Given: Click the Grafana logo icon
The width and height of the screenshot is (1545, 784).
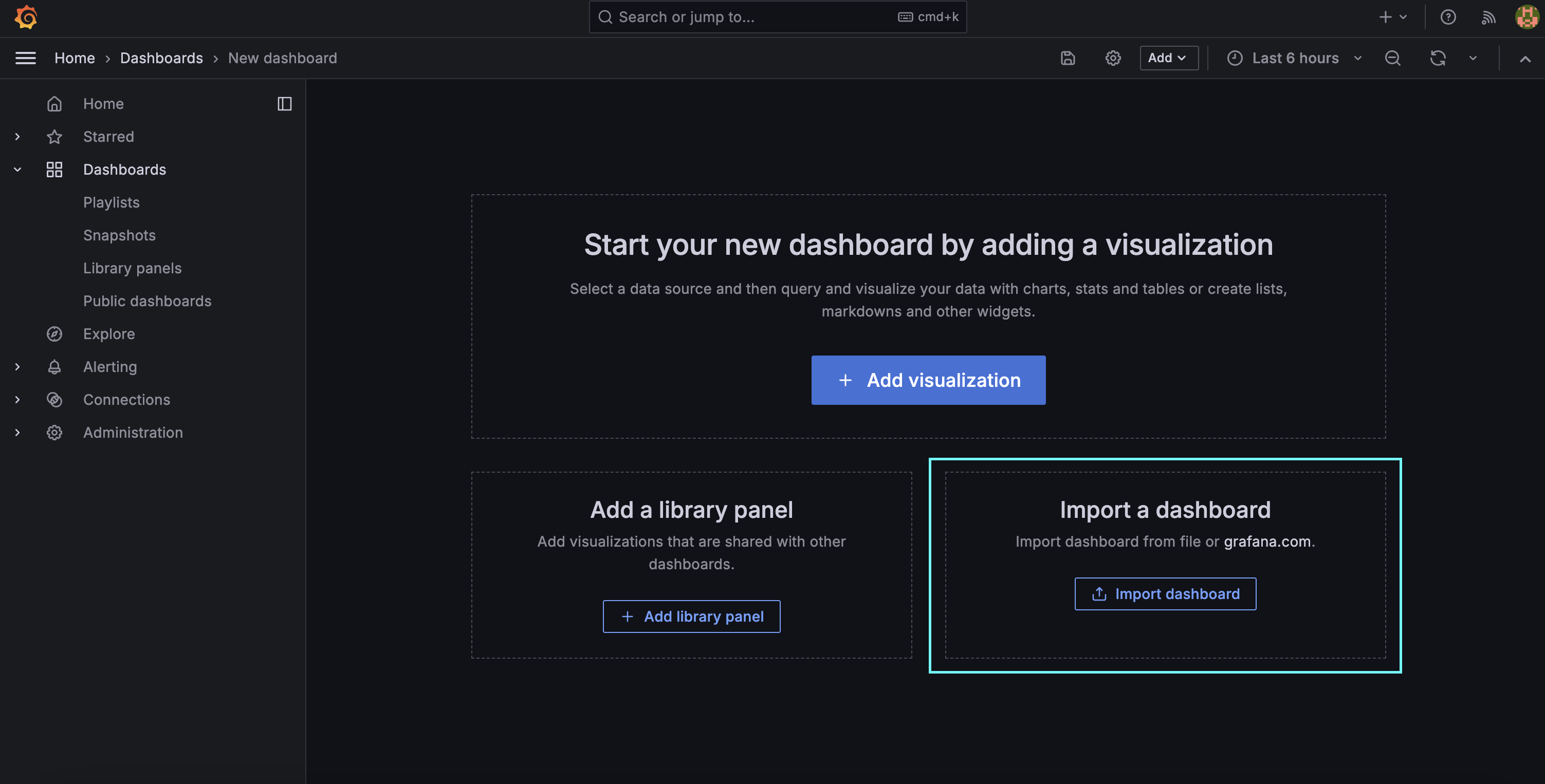Looking at the screenshot, I should (x=26, y=17).
